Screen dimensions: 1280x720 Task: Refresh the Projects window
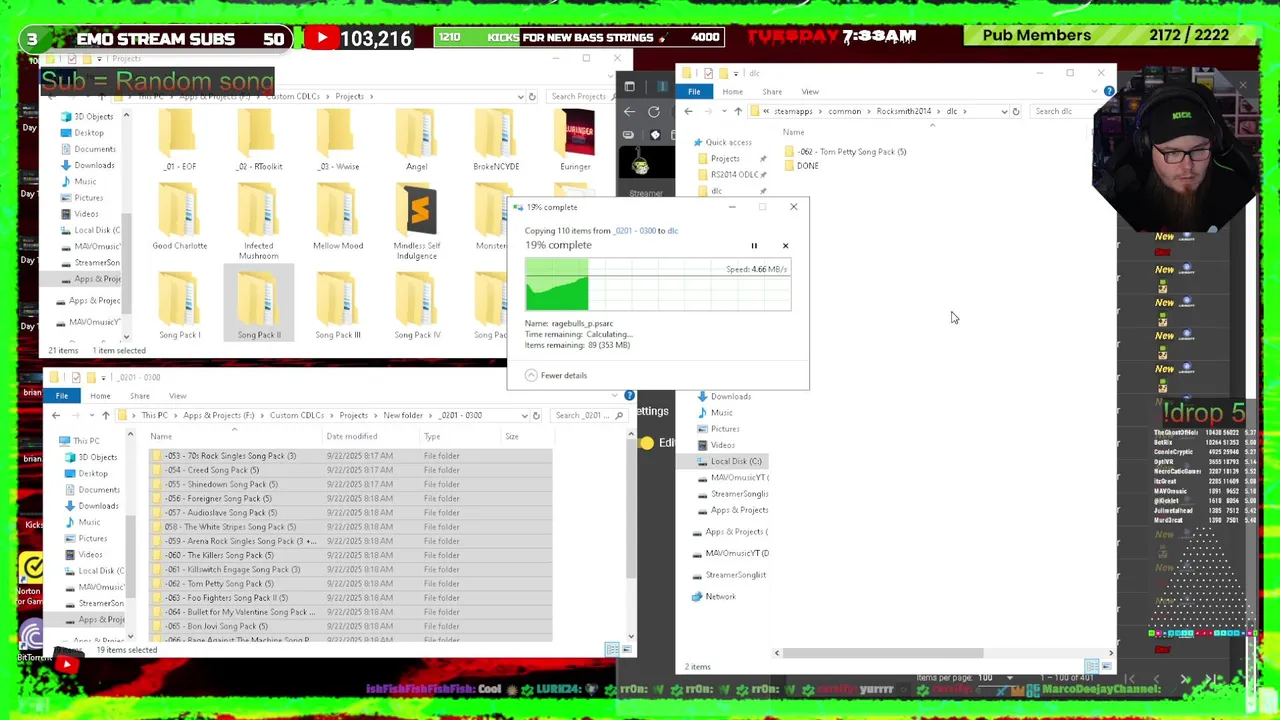point(532,96)
